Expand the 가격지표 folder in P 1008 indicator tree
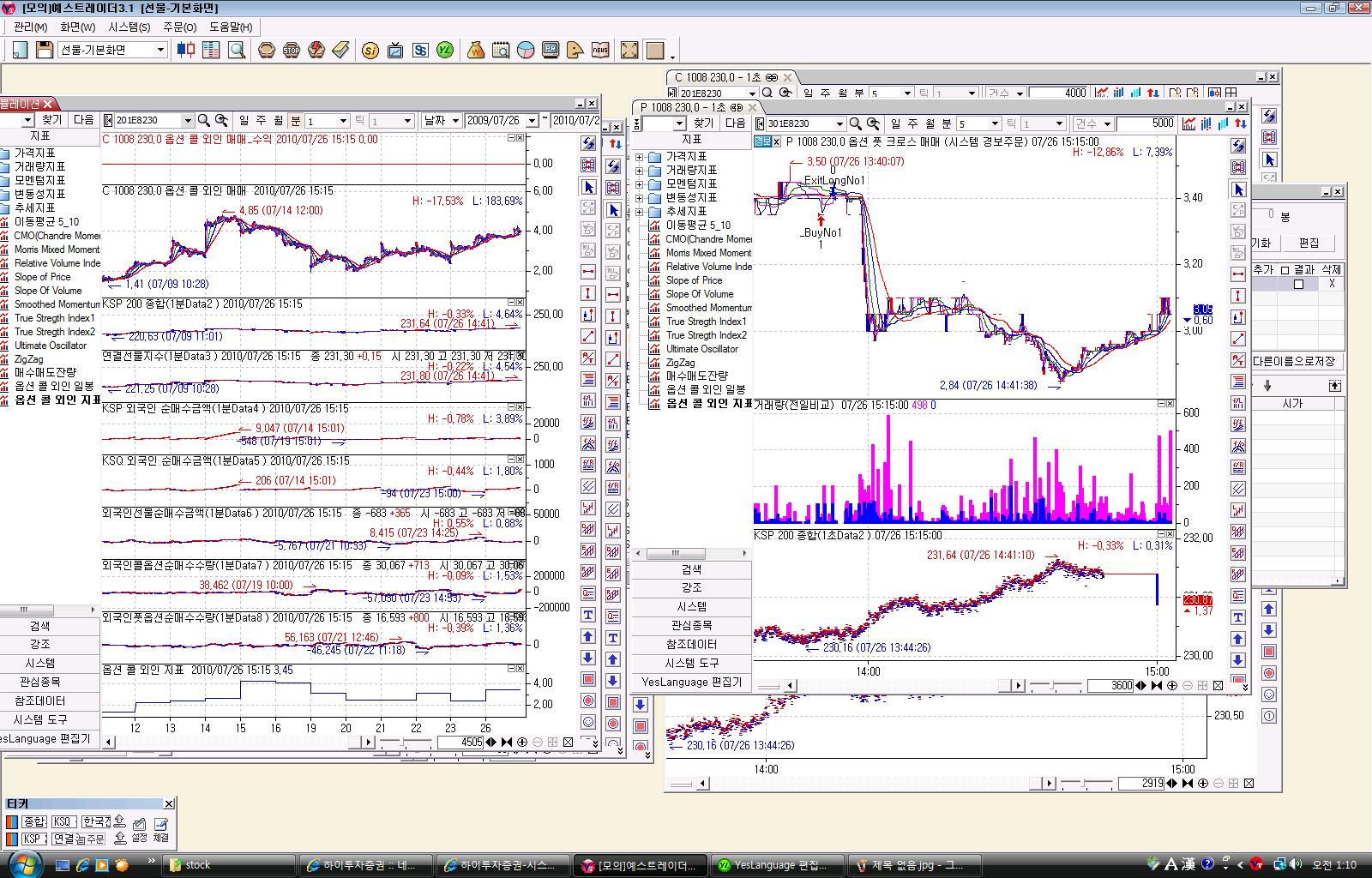 click(640, 157)
